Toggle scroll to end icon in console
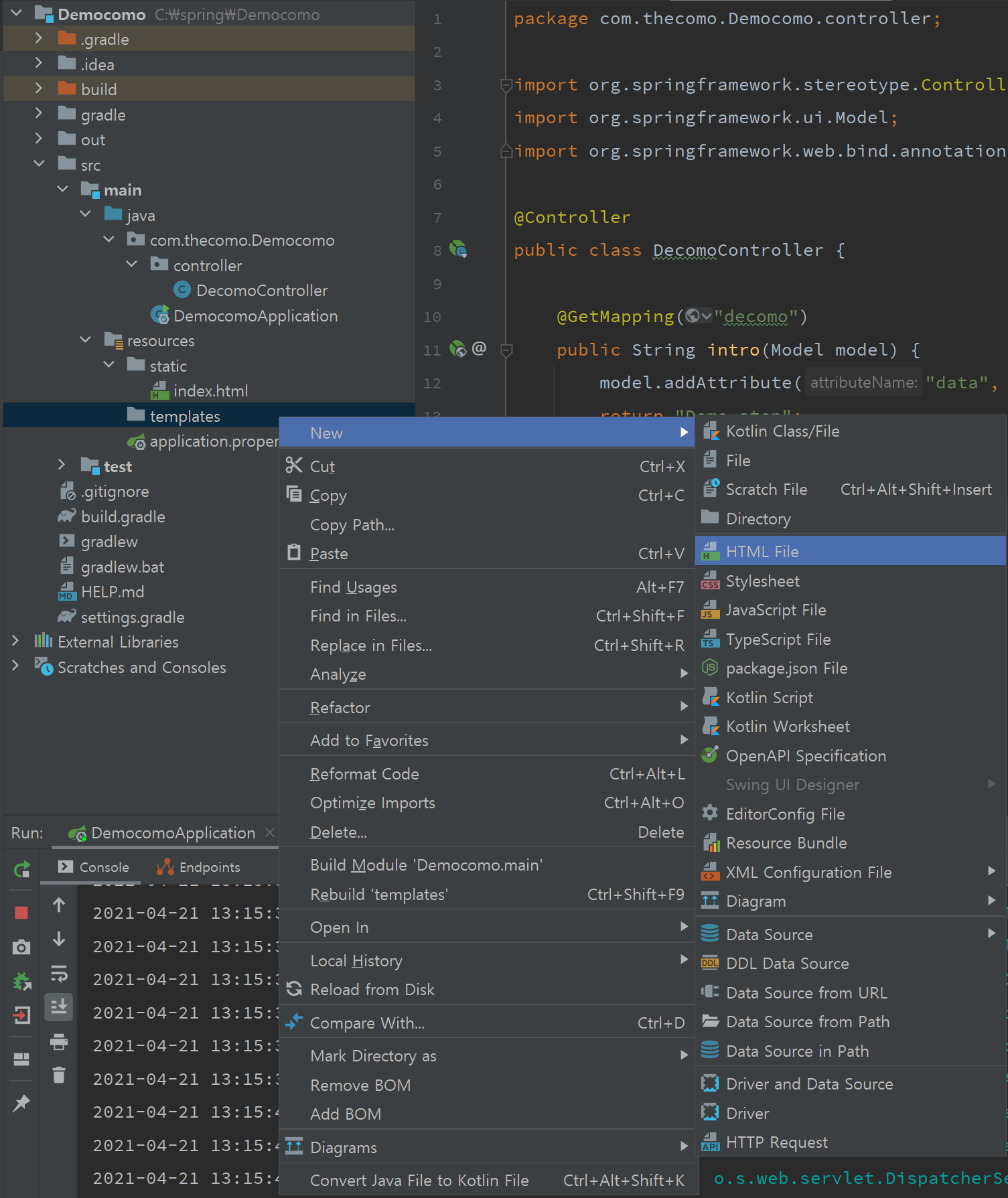The image size is (1008, 1198). pyautogui.click(x=59, y=1006)
